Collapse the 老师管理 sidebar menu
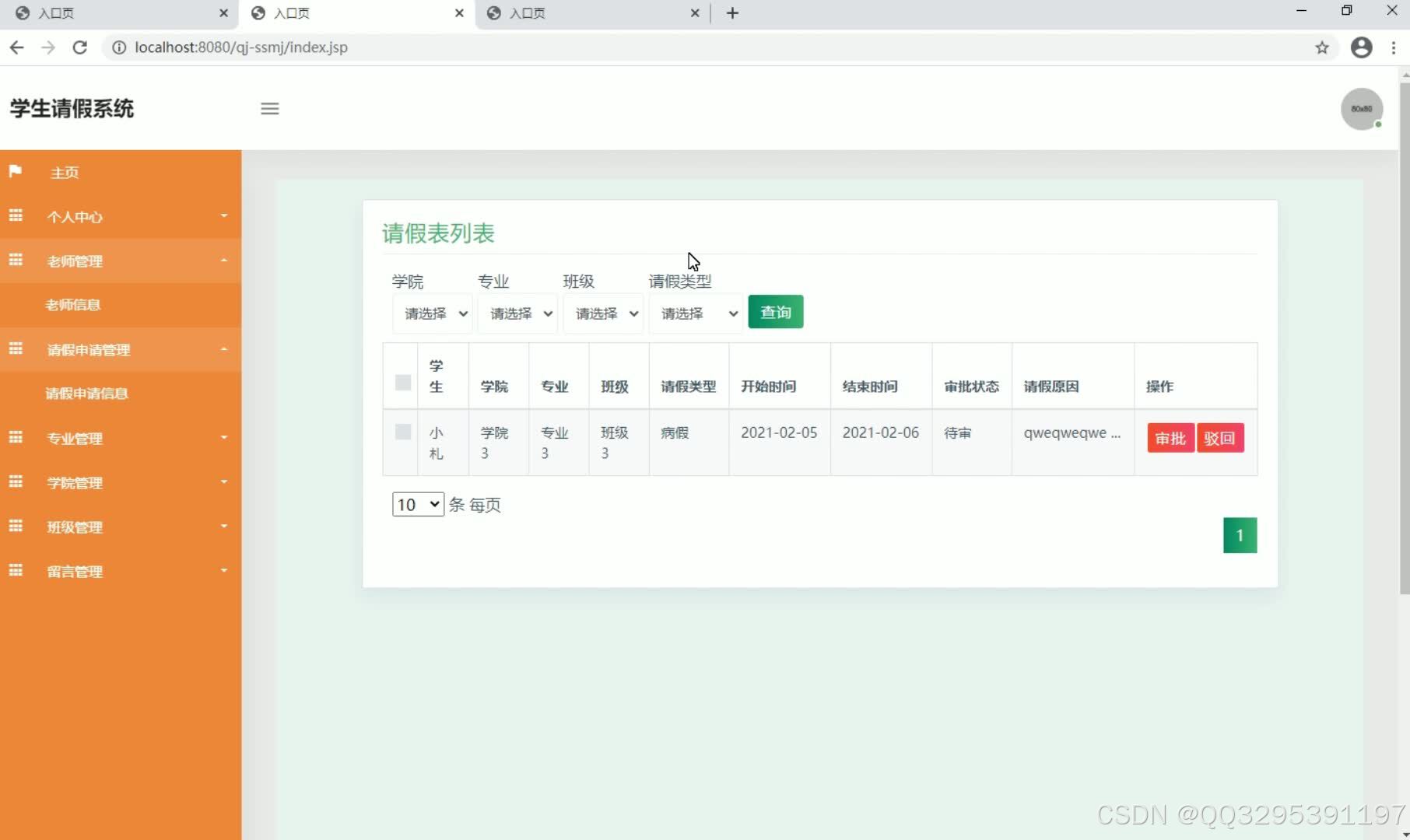1410x840 pixels. pos(121,261)
